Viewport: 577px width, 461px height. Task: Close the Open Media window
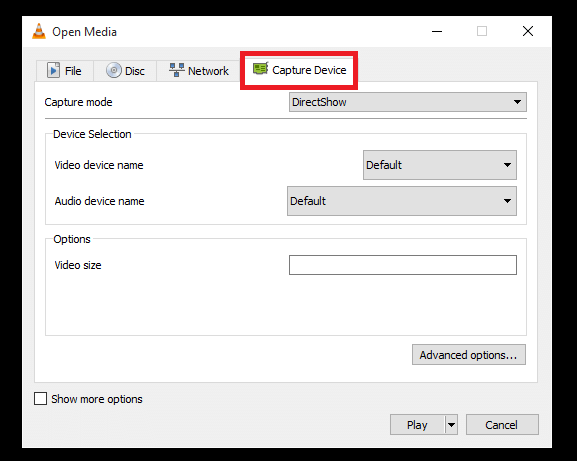[x=528, y=32]
